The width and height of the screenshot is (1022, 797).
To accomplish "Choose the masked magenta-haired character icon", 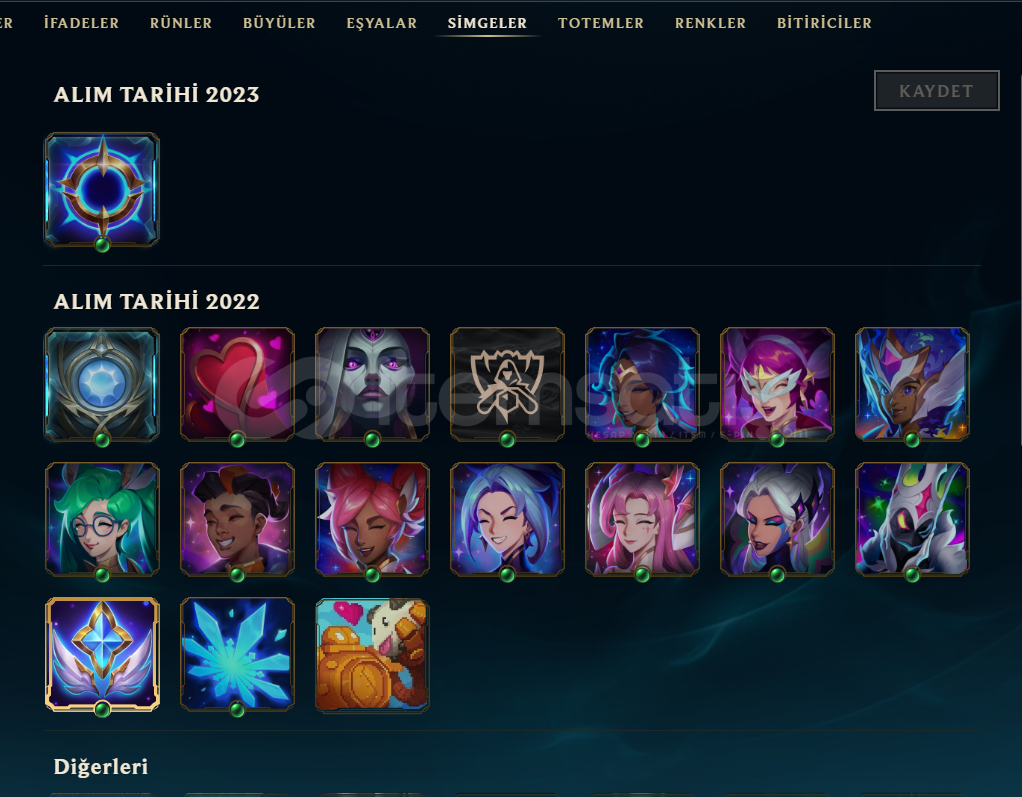I will point(777,384).
